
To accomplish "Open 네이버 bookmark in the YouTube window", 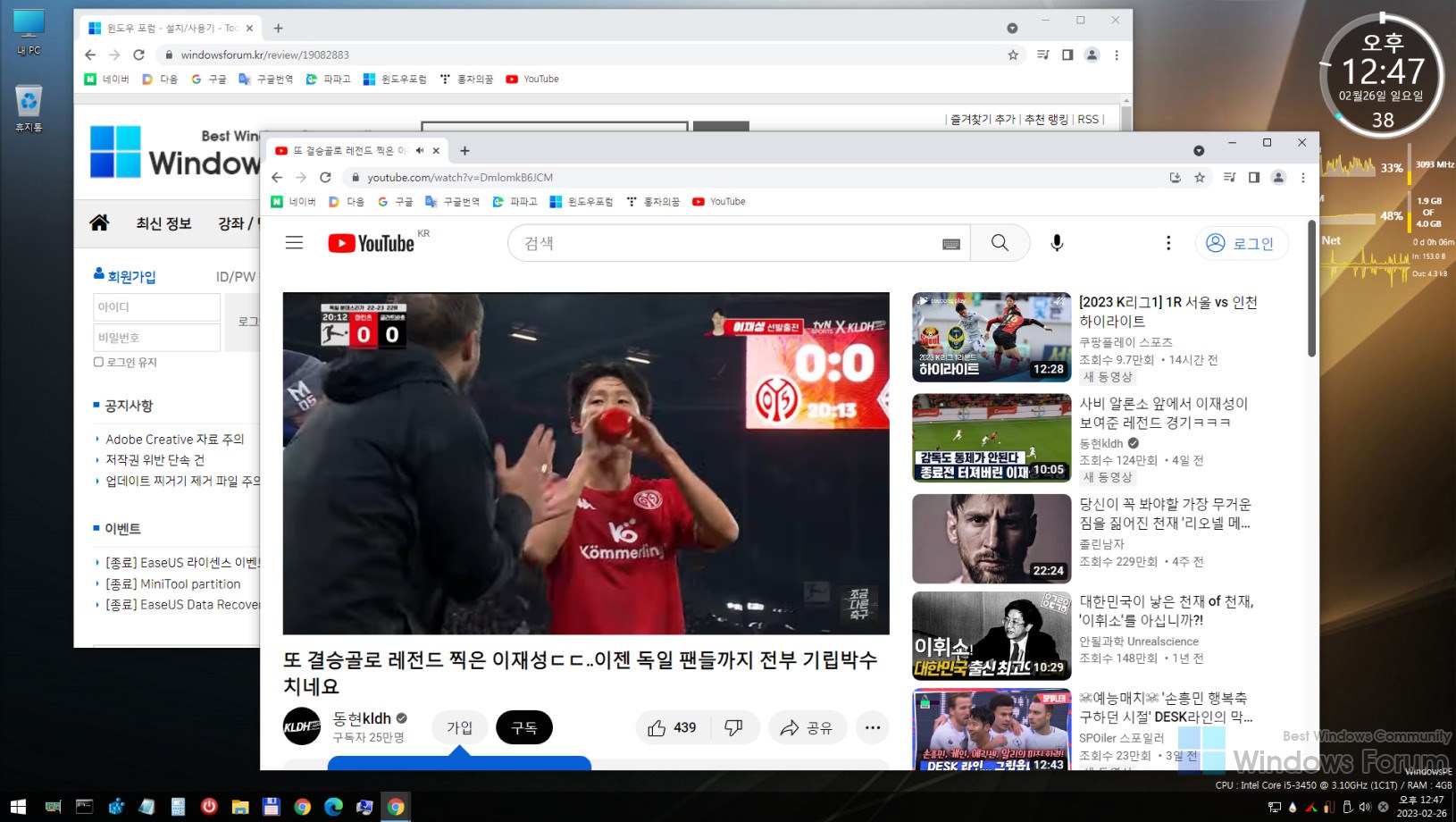I will [x=293, y=201].
